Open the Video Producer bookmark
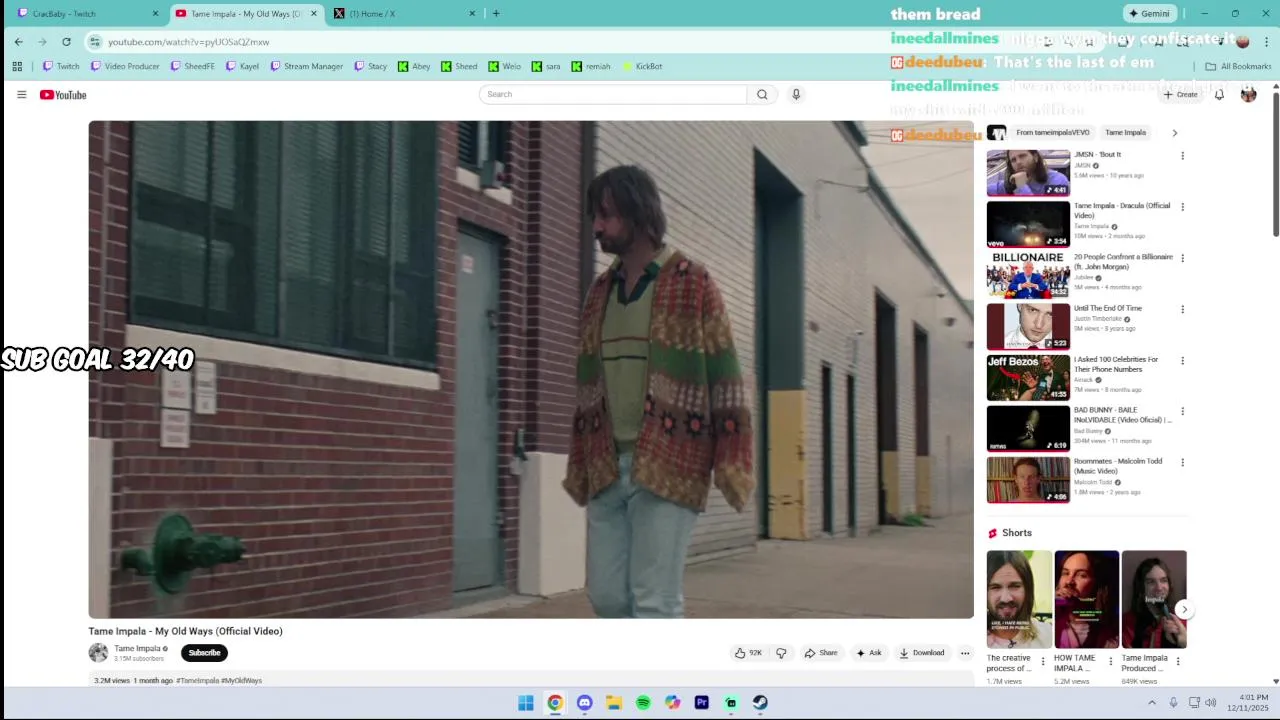Screen dimensions: 1280x720 point(125,66)
